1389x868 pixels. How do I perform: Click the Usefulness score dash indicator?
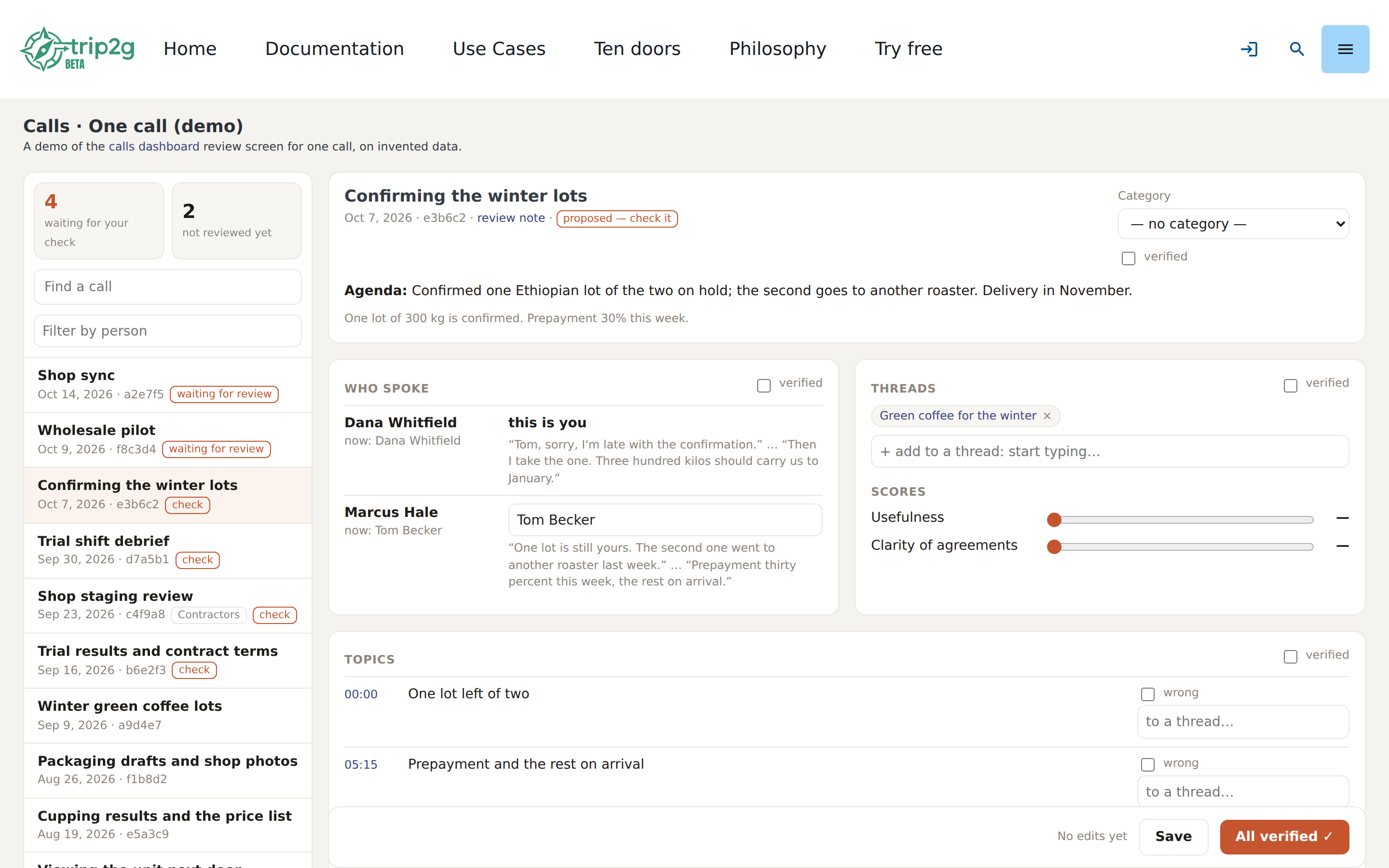pos(1342,518)
